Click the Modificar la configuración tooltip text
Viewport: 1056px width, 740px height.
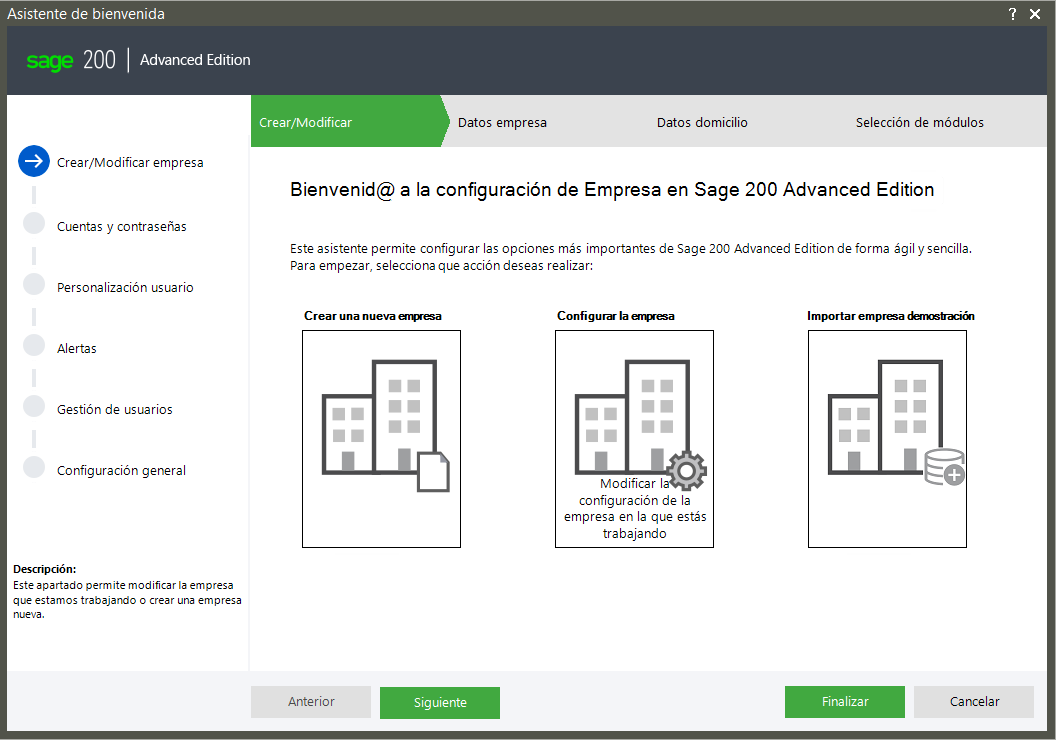634,508
